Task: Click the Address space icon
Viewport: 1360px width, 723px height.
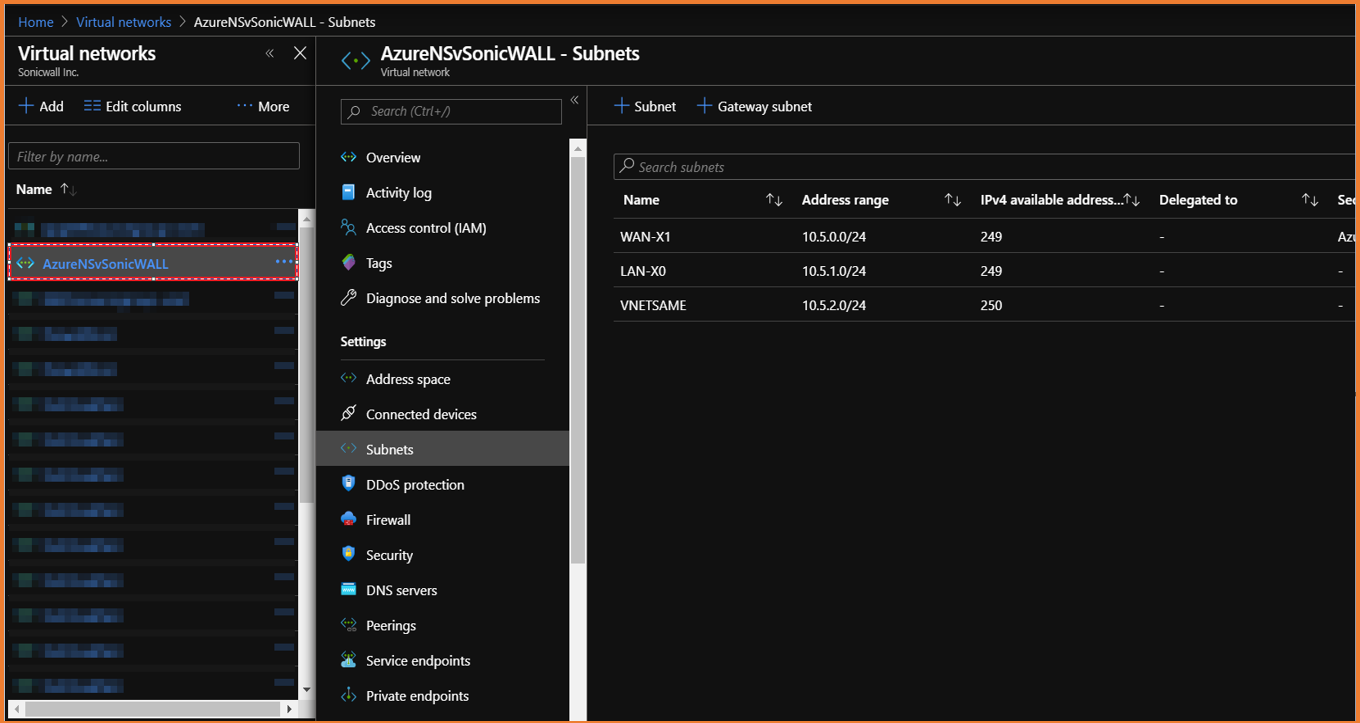Action: 348,379
